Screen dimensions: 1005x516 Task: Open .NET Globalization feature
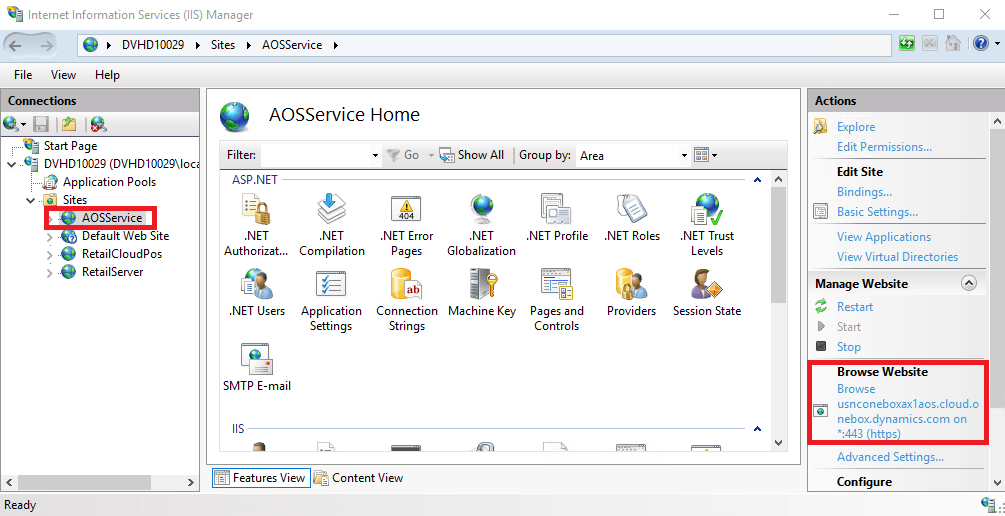point(481,225)
